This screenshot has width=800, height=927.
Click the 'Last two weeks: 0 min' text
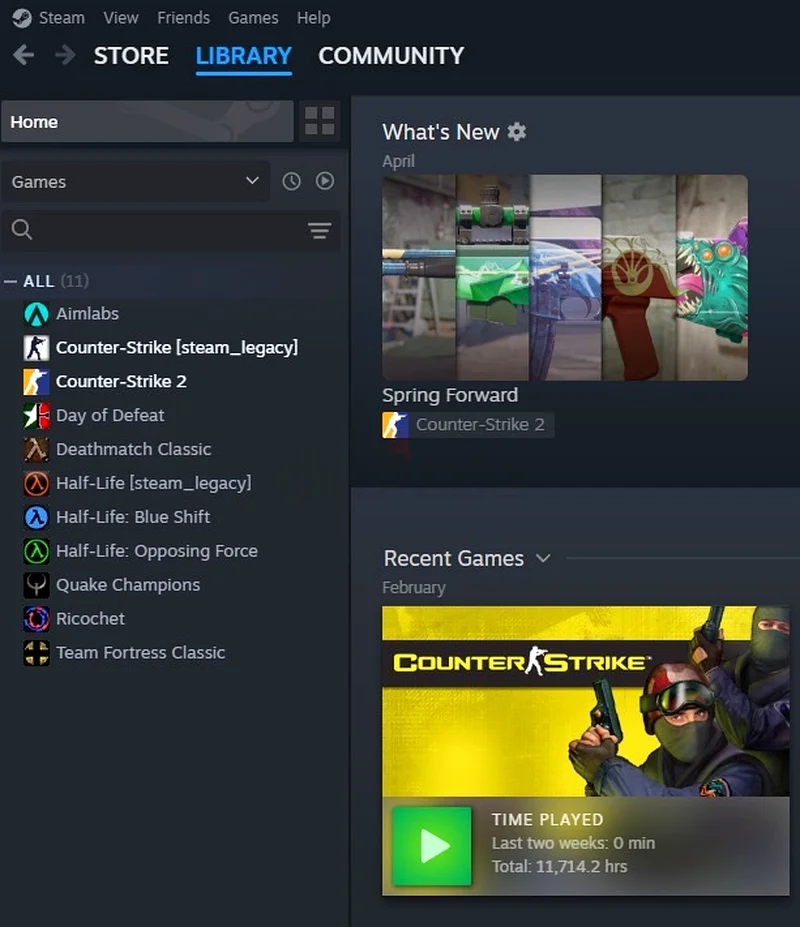pyautogui.click(x=574, y=843)
